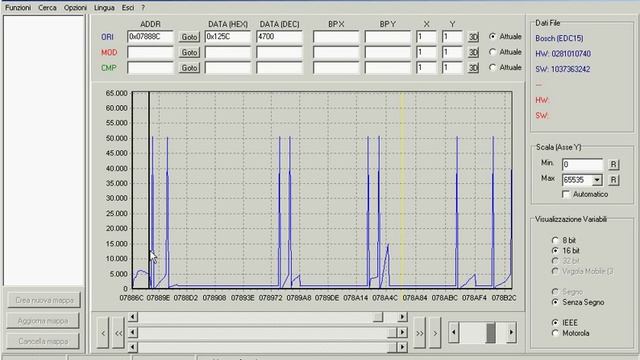This screenshot has height=360, width=640.
Task: Click Cancella mappa button
Action: point(43,341)
